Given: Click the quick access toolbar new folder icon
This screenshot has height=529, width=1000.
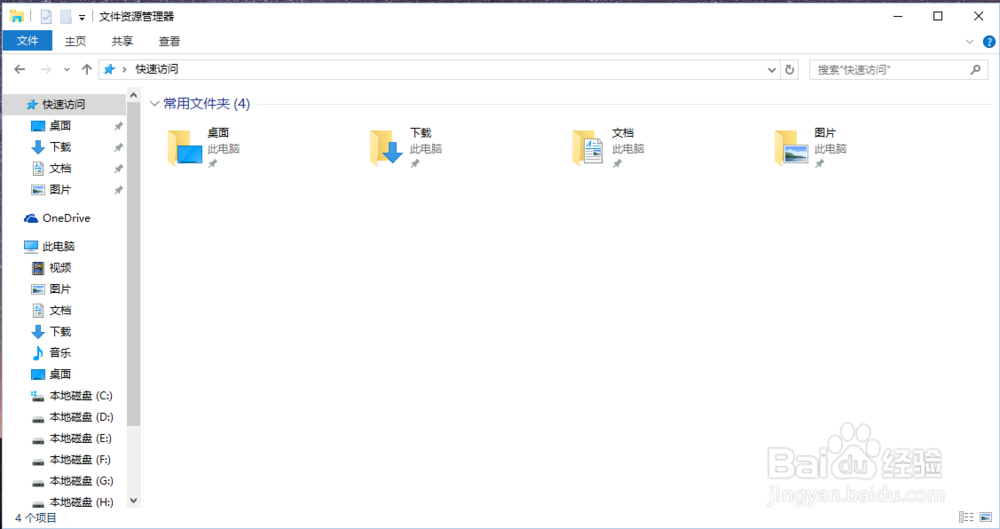Looking at the screenshot, I should tap(66, 17).
